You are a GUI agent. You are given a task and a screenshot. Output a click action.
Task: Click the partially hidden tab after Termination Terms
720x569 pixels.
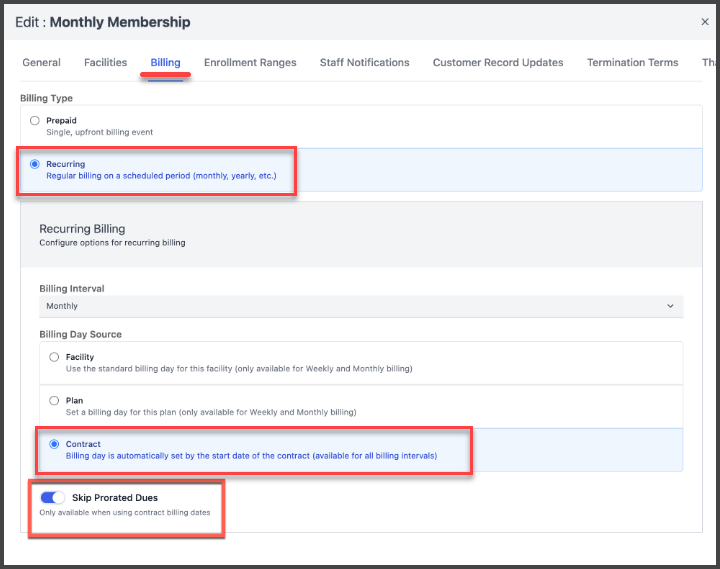pos(709,62)
